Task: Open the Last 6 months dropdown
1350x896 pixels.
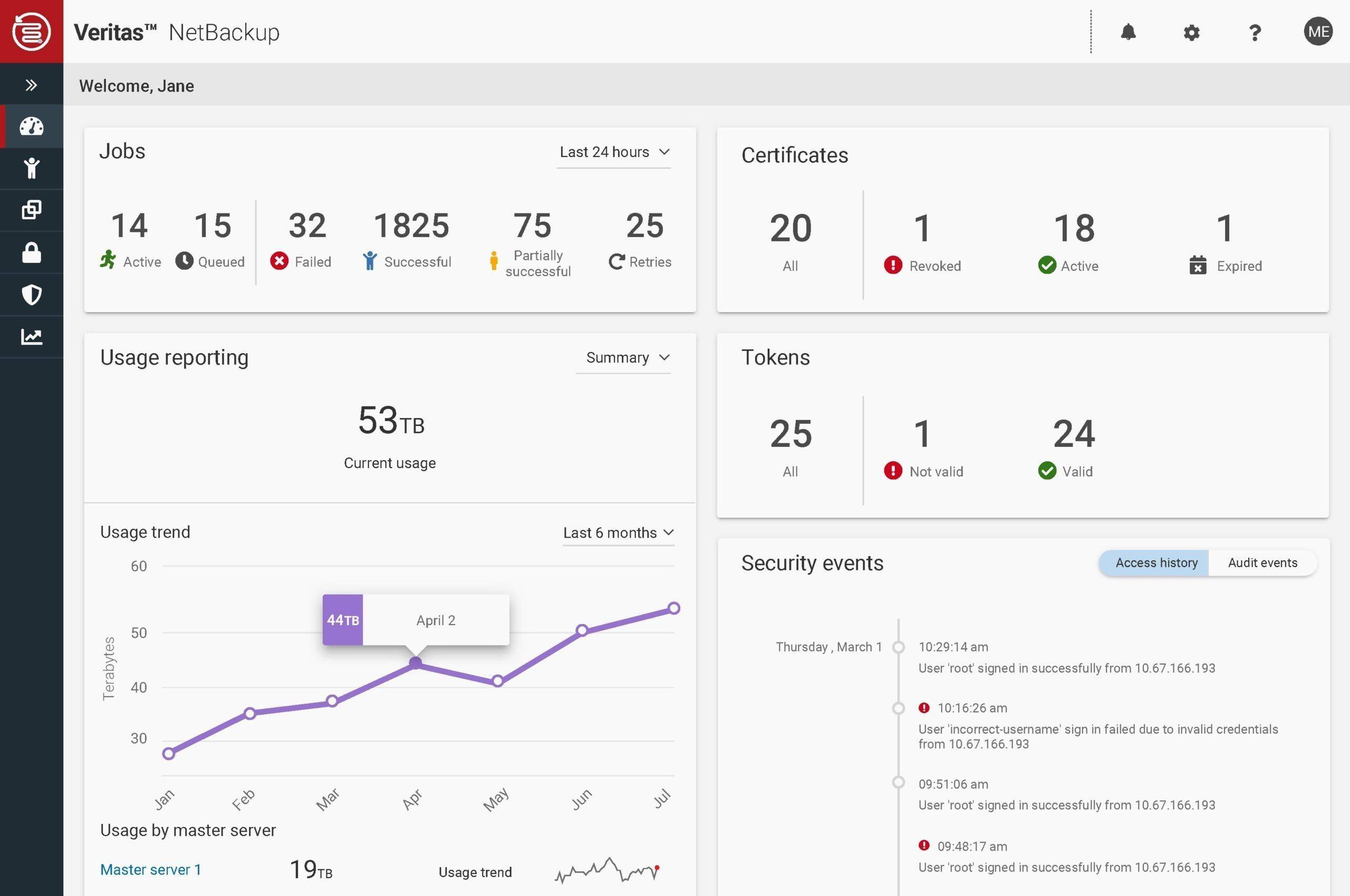Action: click(619, 532)
